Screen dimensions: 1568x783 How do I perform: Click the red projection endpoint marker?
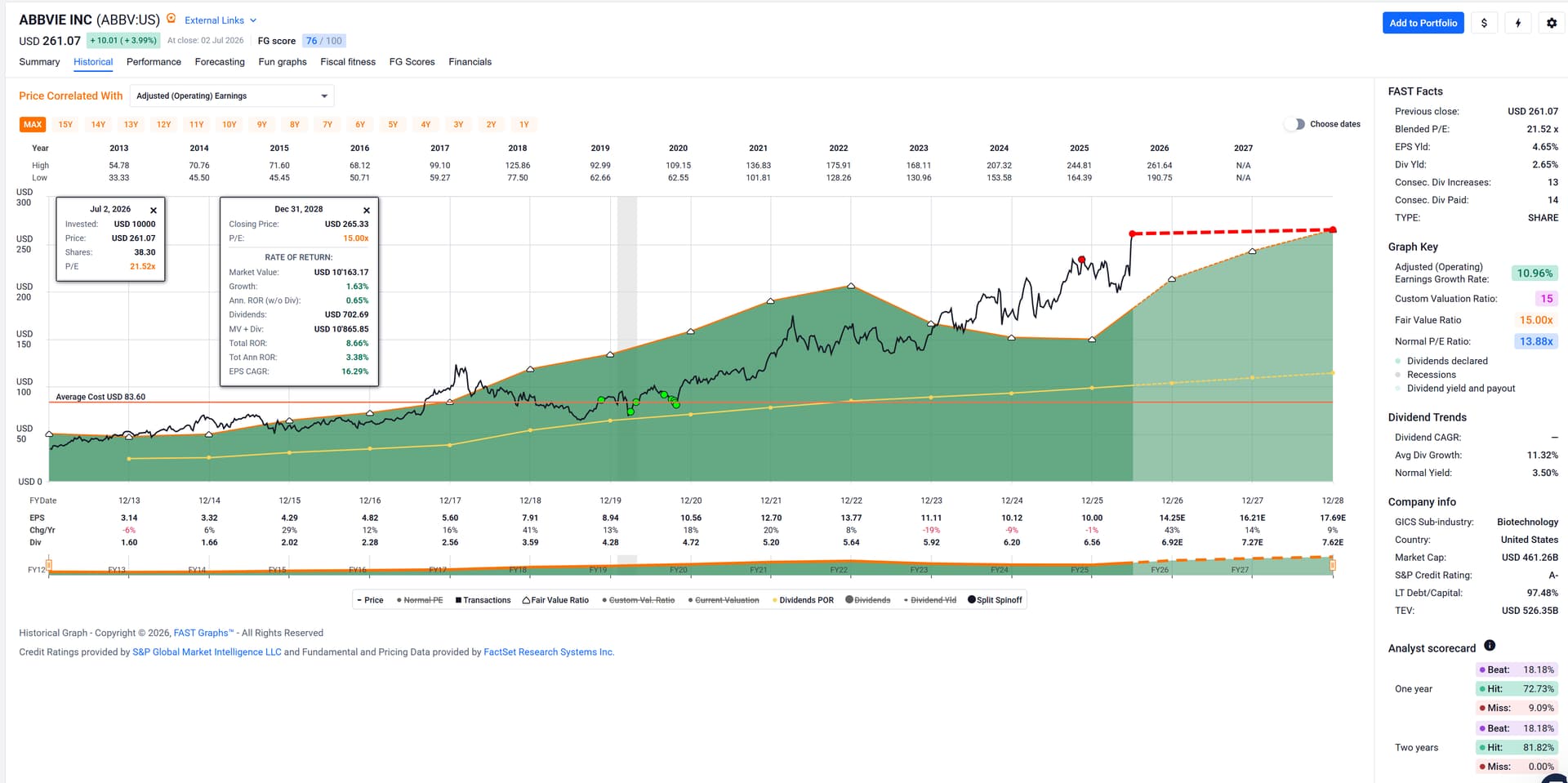tap(1333, 230)
